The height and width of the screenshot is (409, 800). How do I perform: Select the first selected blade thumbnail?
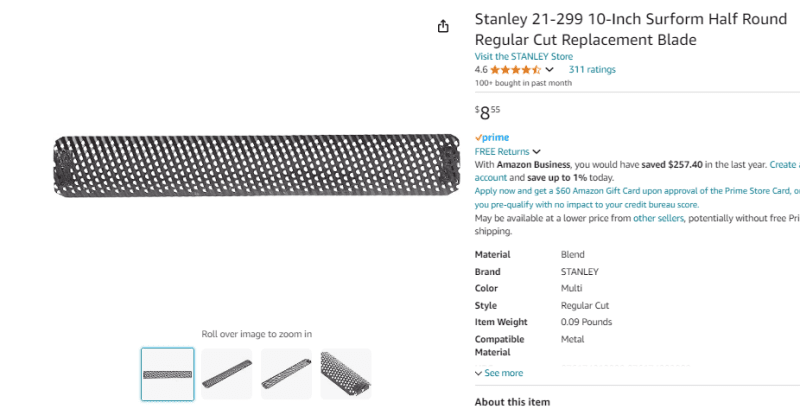pos(167,374)
